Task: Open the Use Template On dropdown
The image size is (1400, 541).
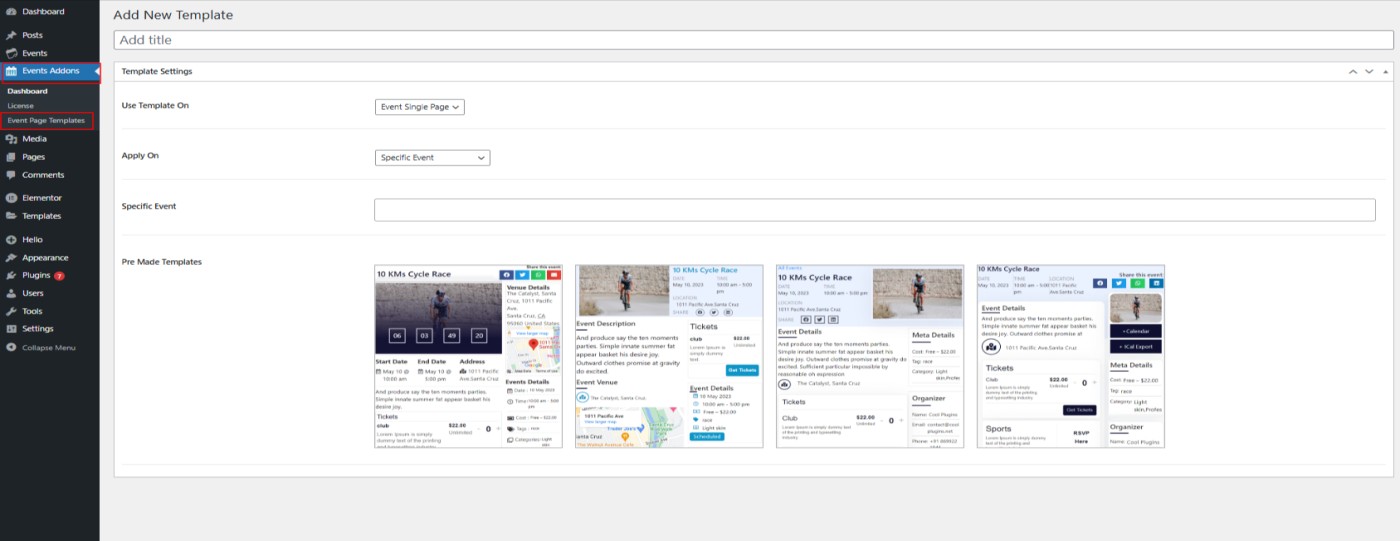Action: (419, 107)
